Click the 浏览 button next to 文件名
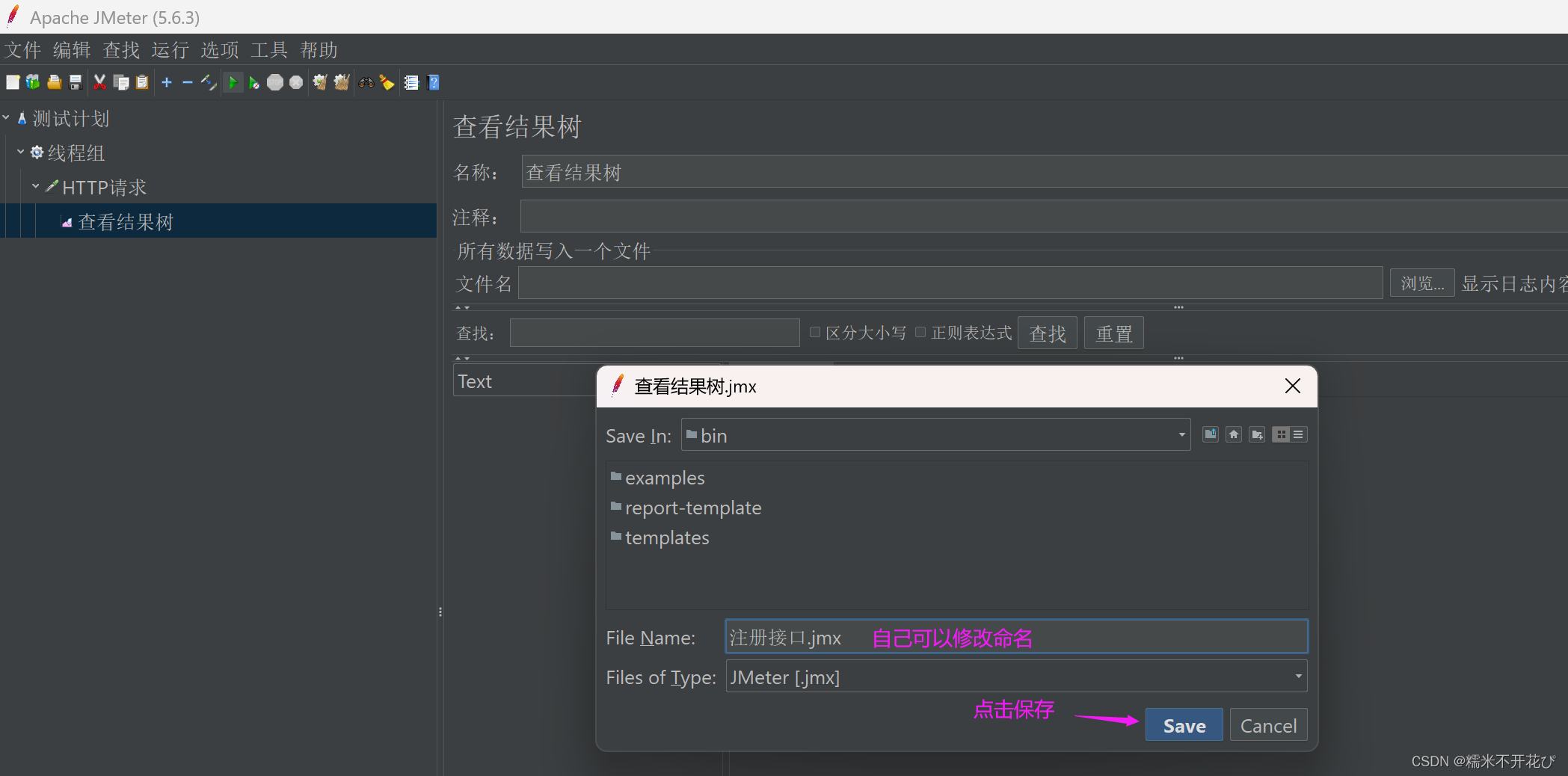This screenshot has height=776, width=1568. pos(1421,283)
